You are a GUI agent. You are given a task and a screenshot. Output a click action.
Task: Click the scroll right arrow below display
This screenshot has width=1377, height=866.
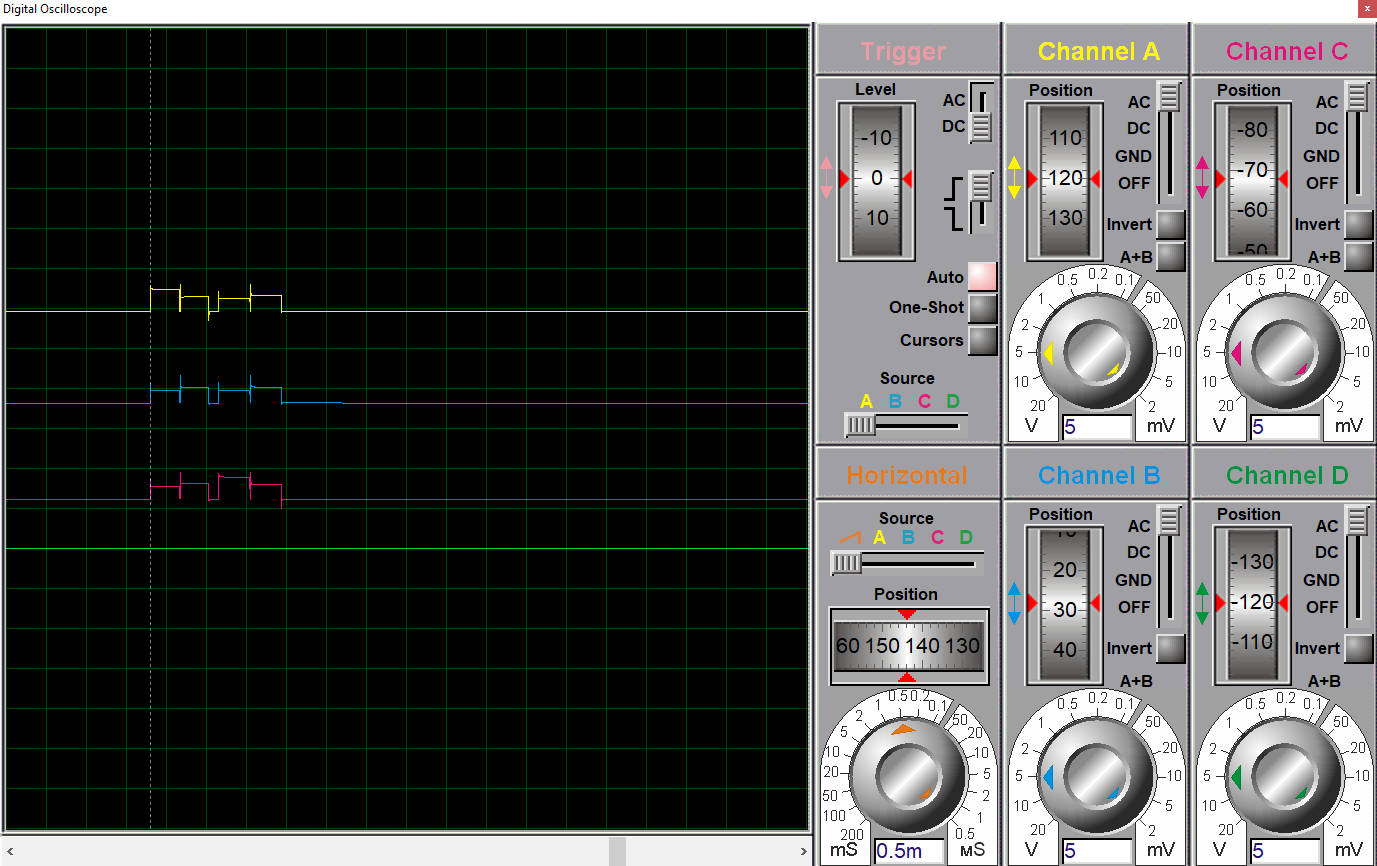pyautogui.click(x=803, y=851)
